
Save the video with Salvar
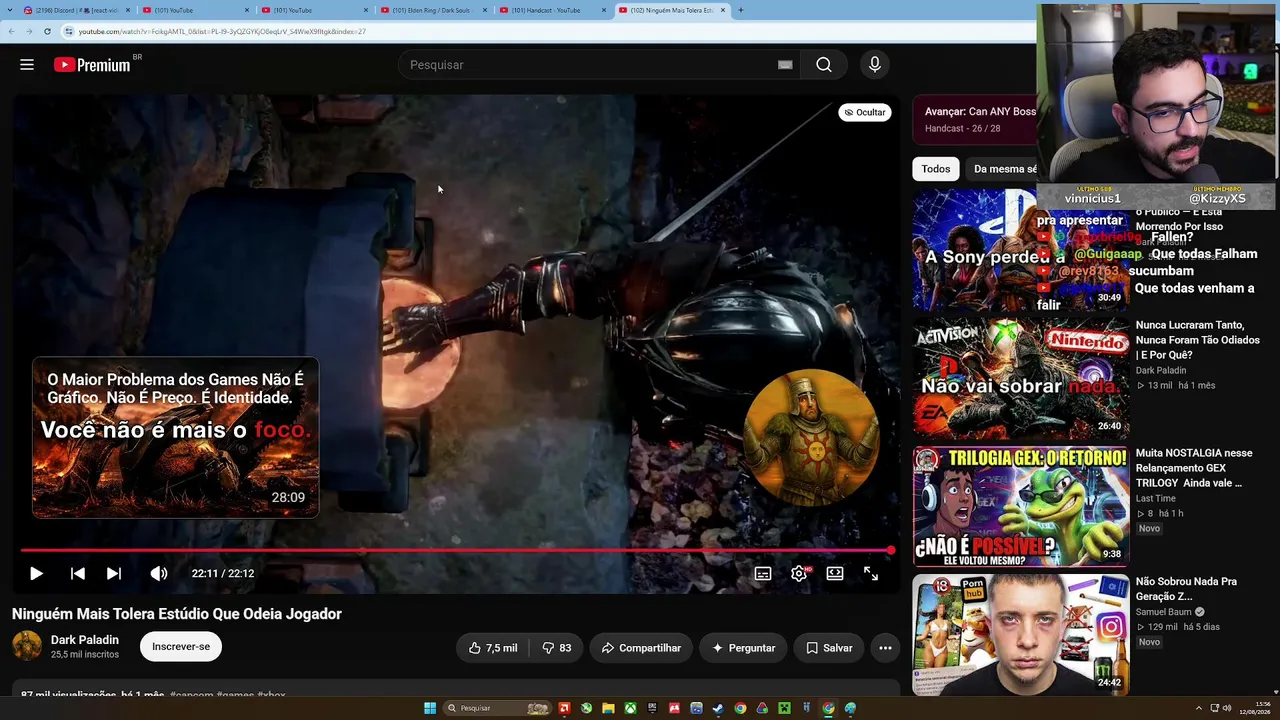tap(829, 648)
